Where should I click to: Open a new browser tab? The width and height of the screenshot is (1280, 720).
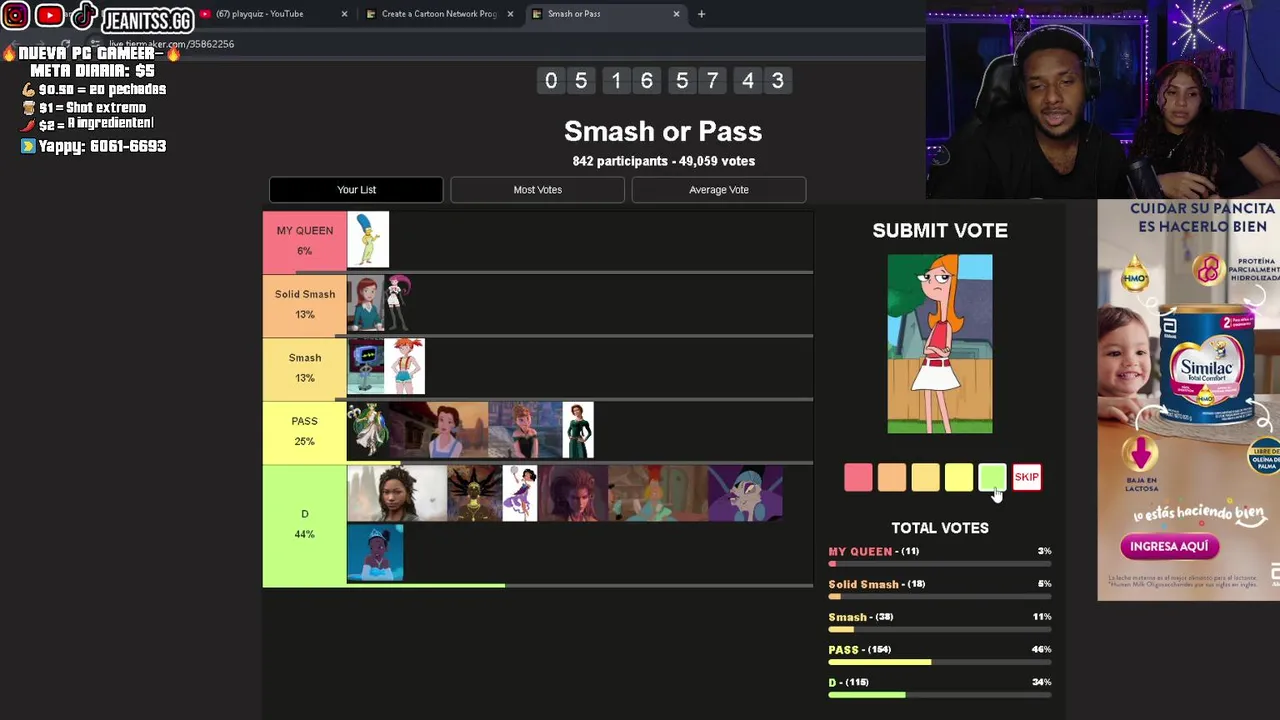[701, 14]
